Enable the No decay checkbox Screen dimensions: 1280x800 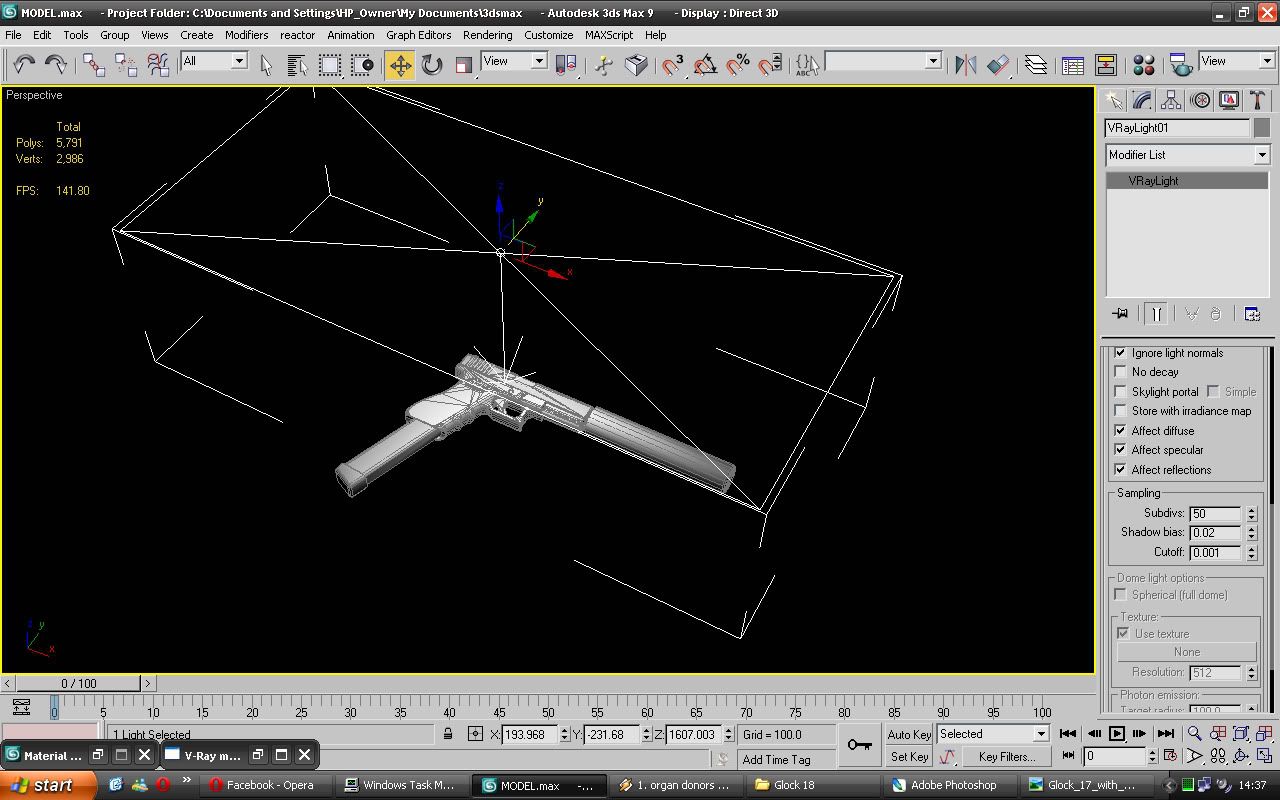1121,372
